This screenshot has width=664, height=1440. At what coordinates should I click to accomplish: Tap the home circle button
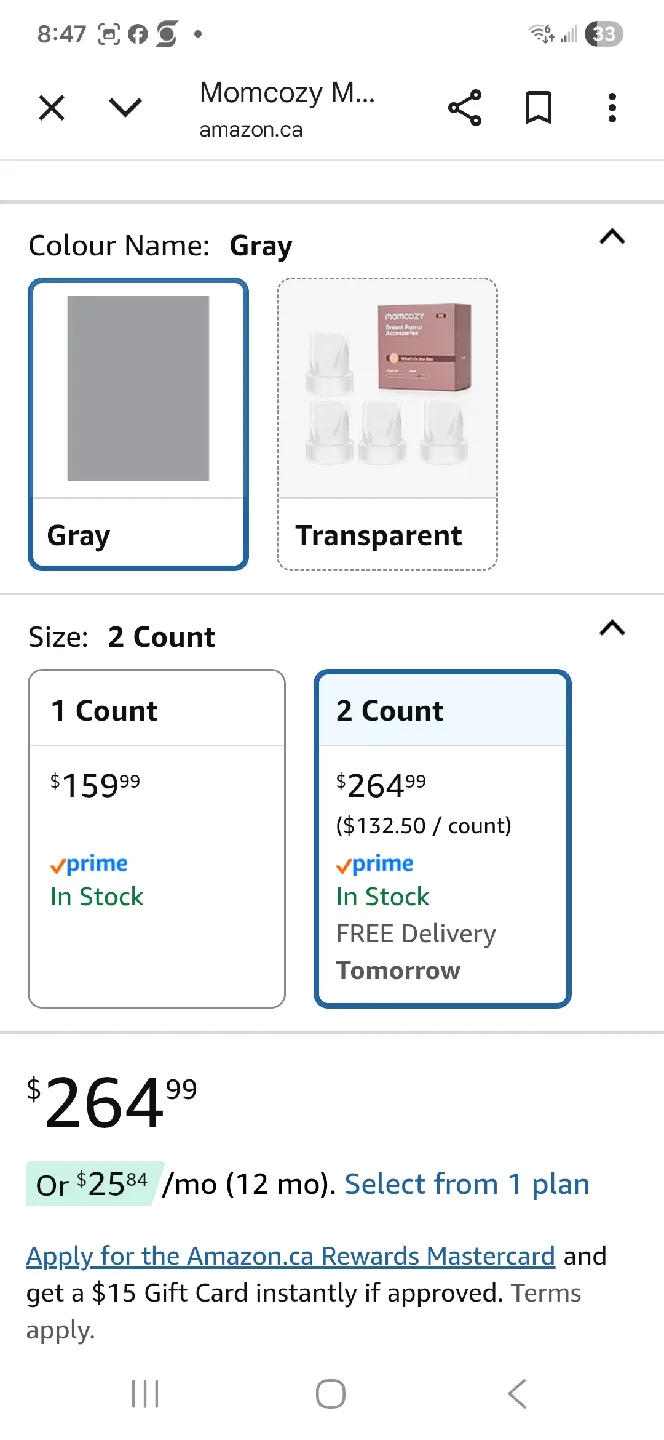pyautogui.click(x=331, y=1392)
